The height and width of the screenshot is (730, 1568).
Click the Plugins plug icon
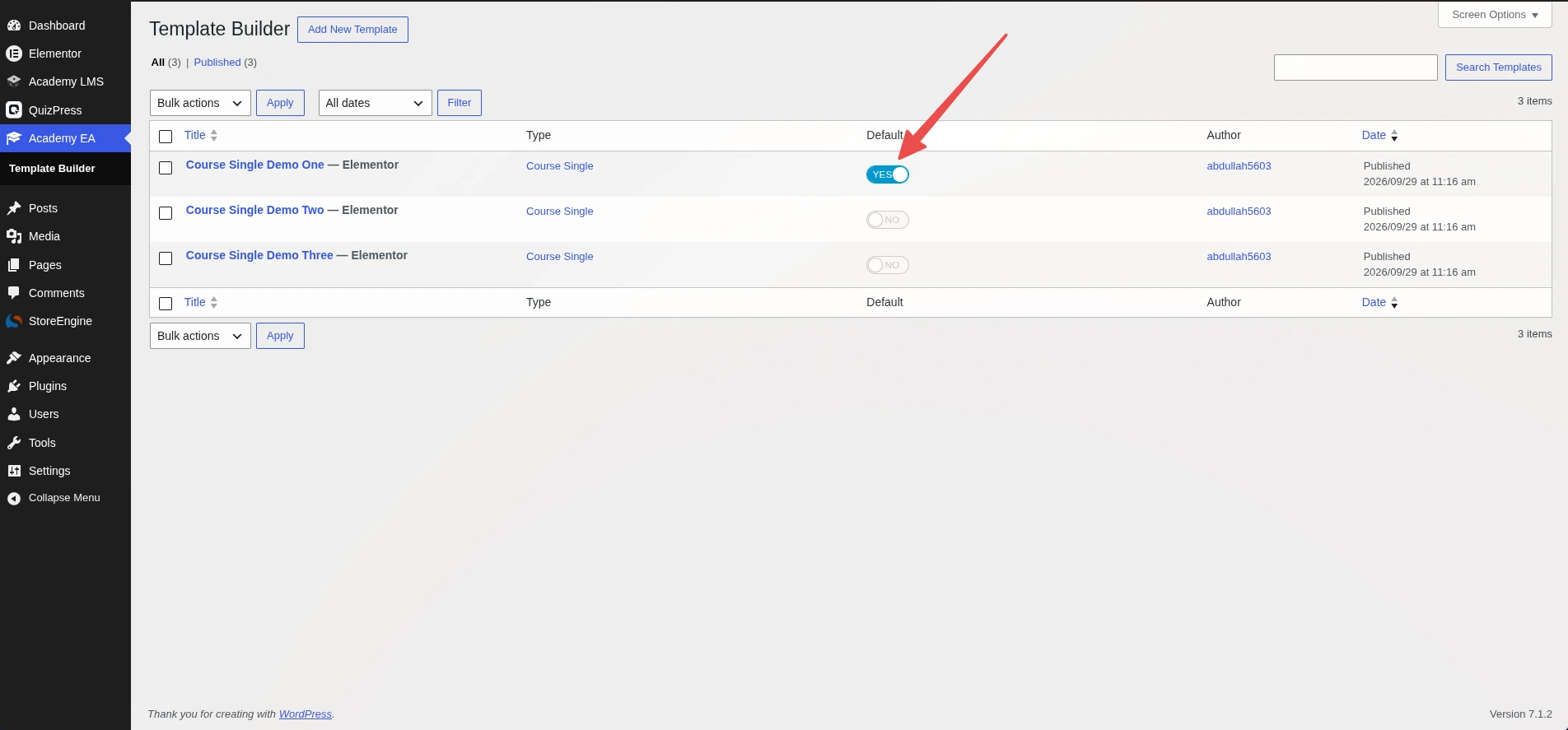point(14,386)
